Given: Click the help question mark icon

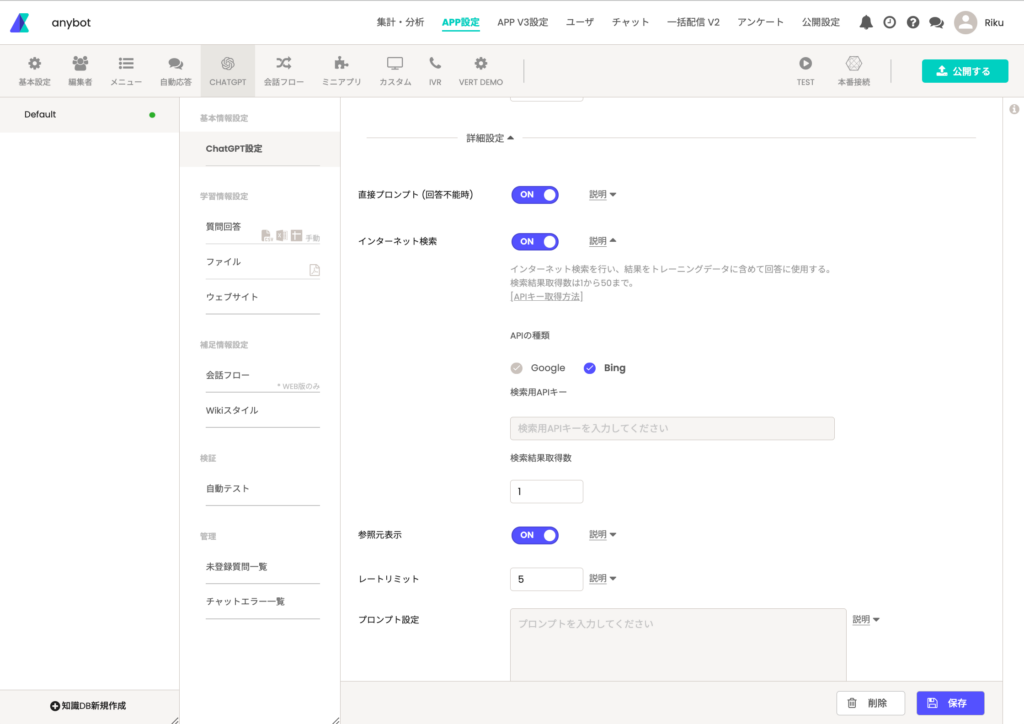Looking at the screenshot, I should [913, 22].
